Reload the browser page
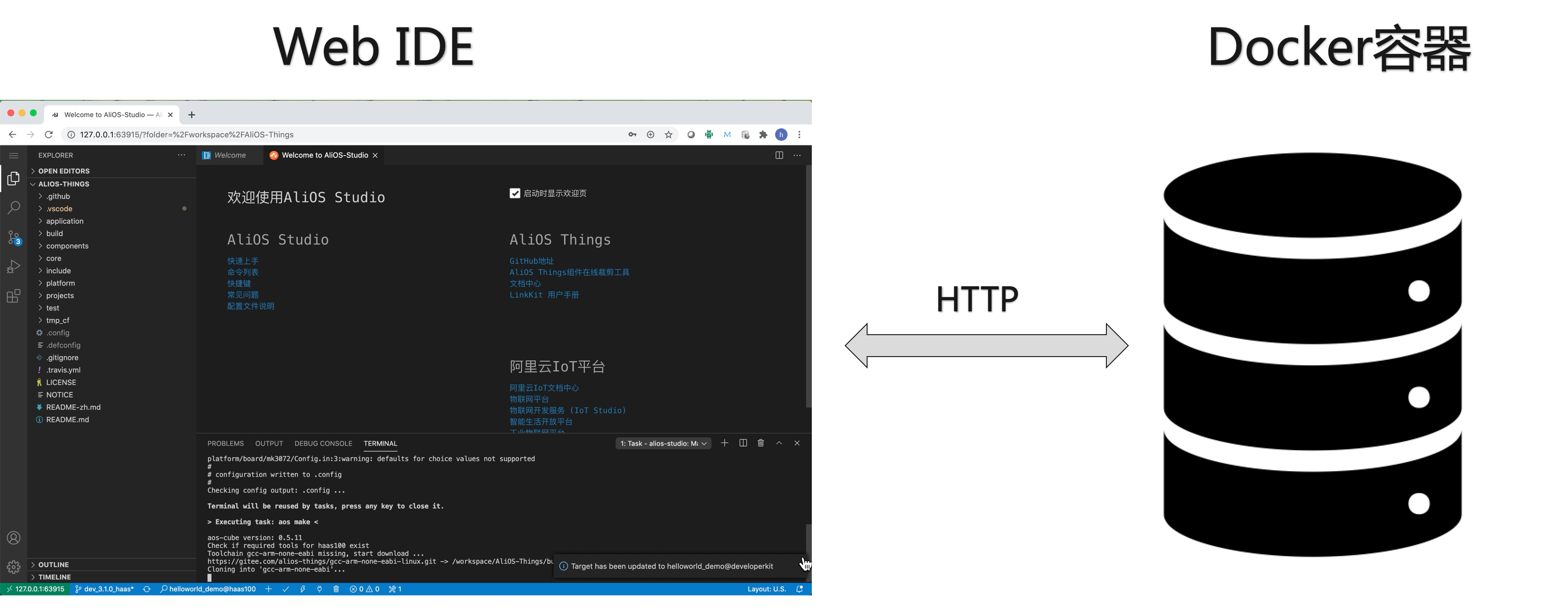Viewport: 1568px width, 610px height. point(49,135)
